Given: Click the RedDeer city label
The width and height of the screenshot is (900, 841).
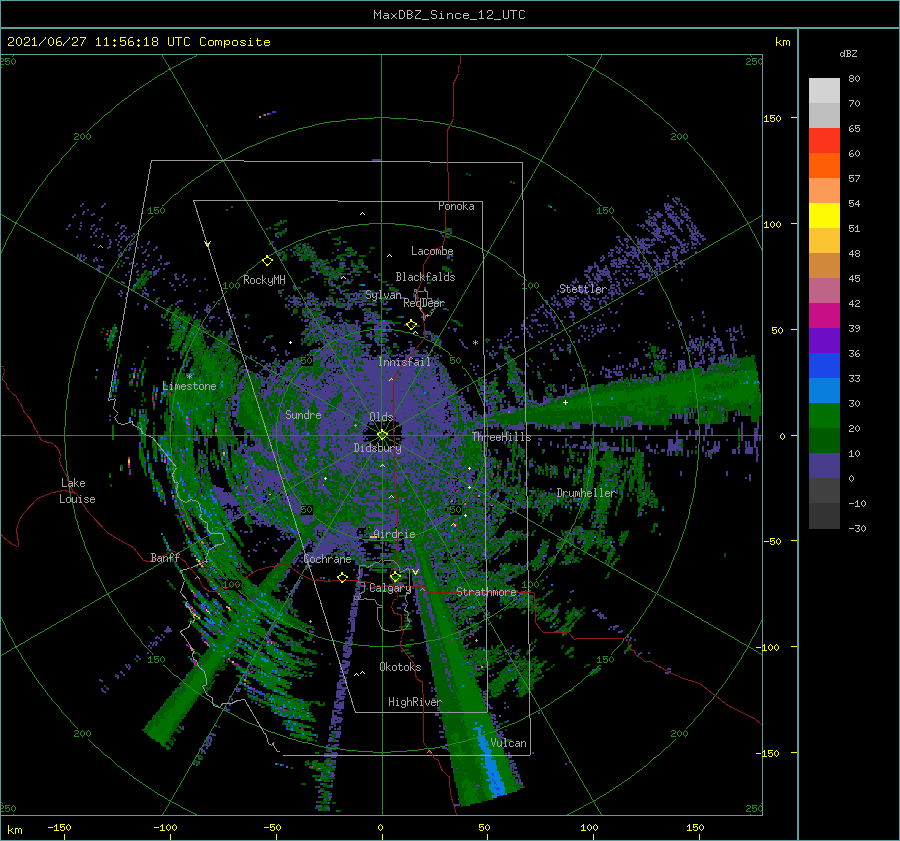Looking at the screenshot, I should 424,303.
